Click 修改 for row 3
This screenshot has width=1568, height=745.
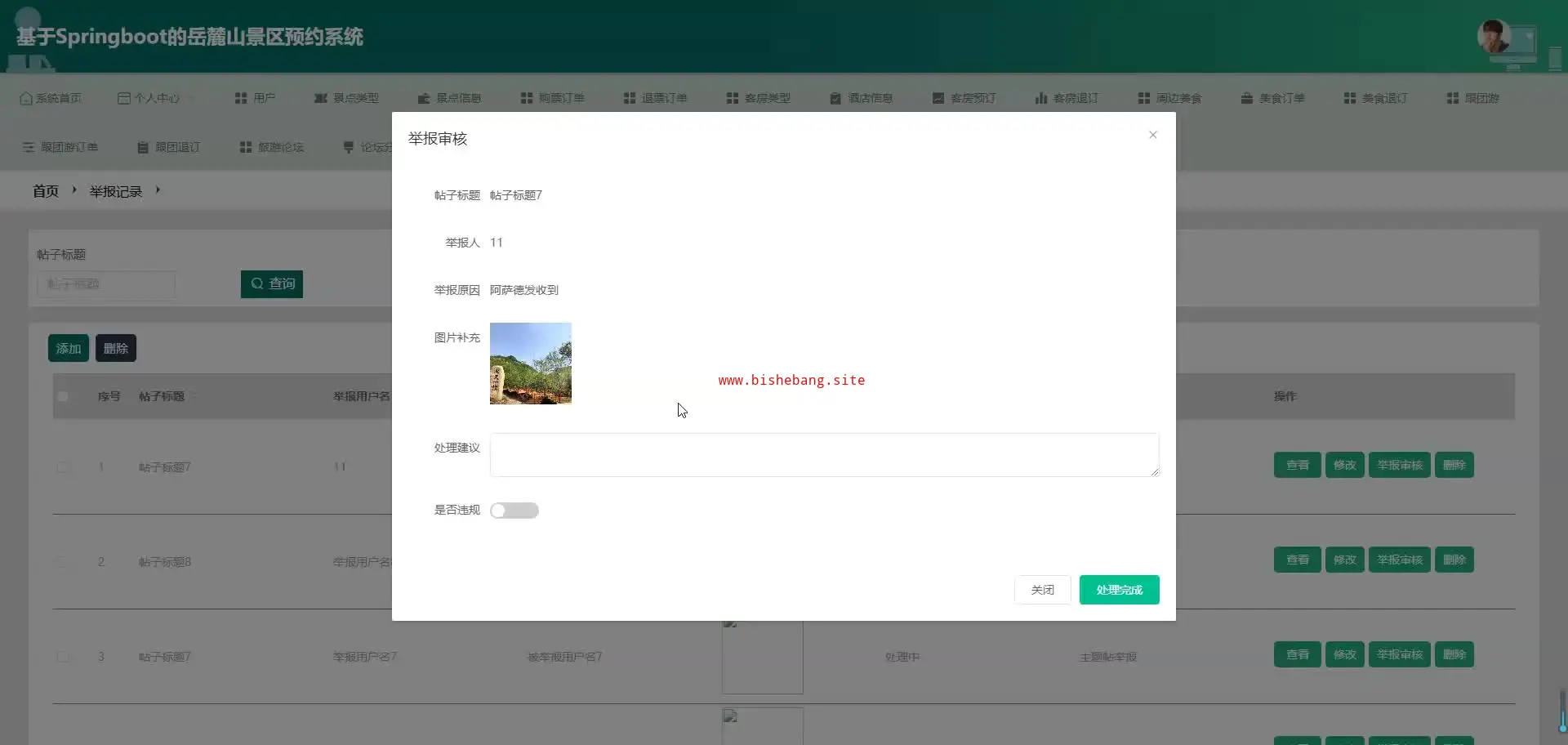pyautogui.click(x=1345, y=654)
